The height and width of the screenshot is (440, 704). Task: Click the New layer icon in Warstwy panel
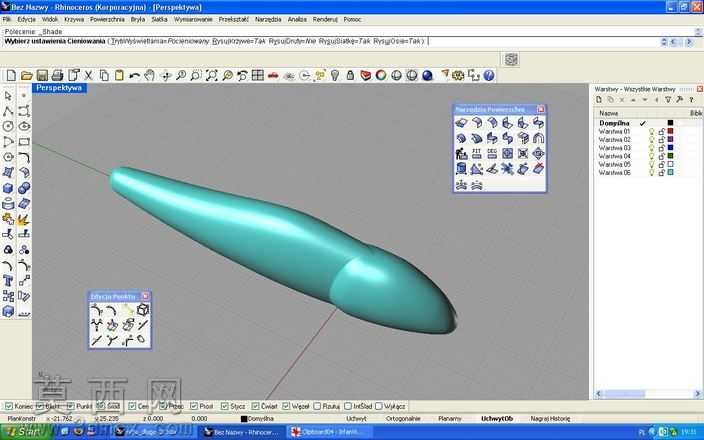click(598, 100)
